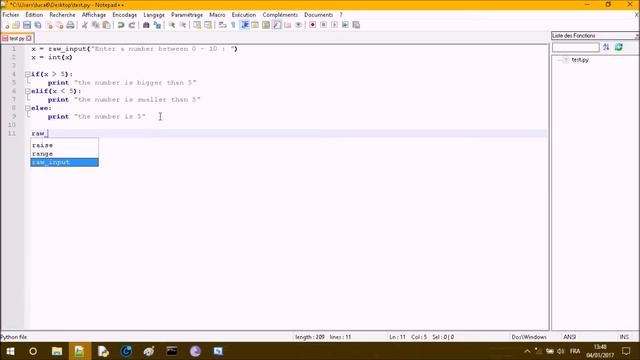640x360 pixels.
Task: Click the Copy toolbar icon
Action: pos(96,25)
